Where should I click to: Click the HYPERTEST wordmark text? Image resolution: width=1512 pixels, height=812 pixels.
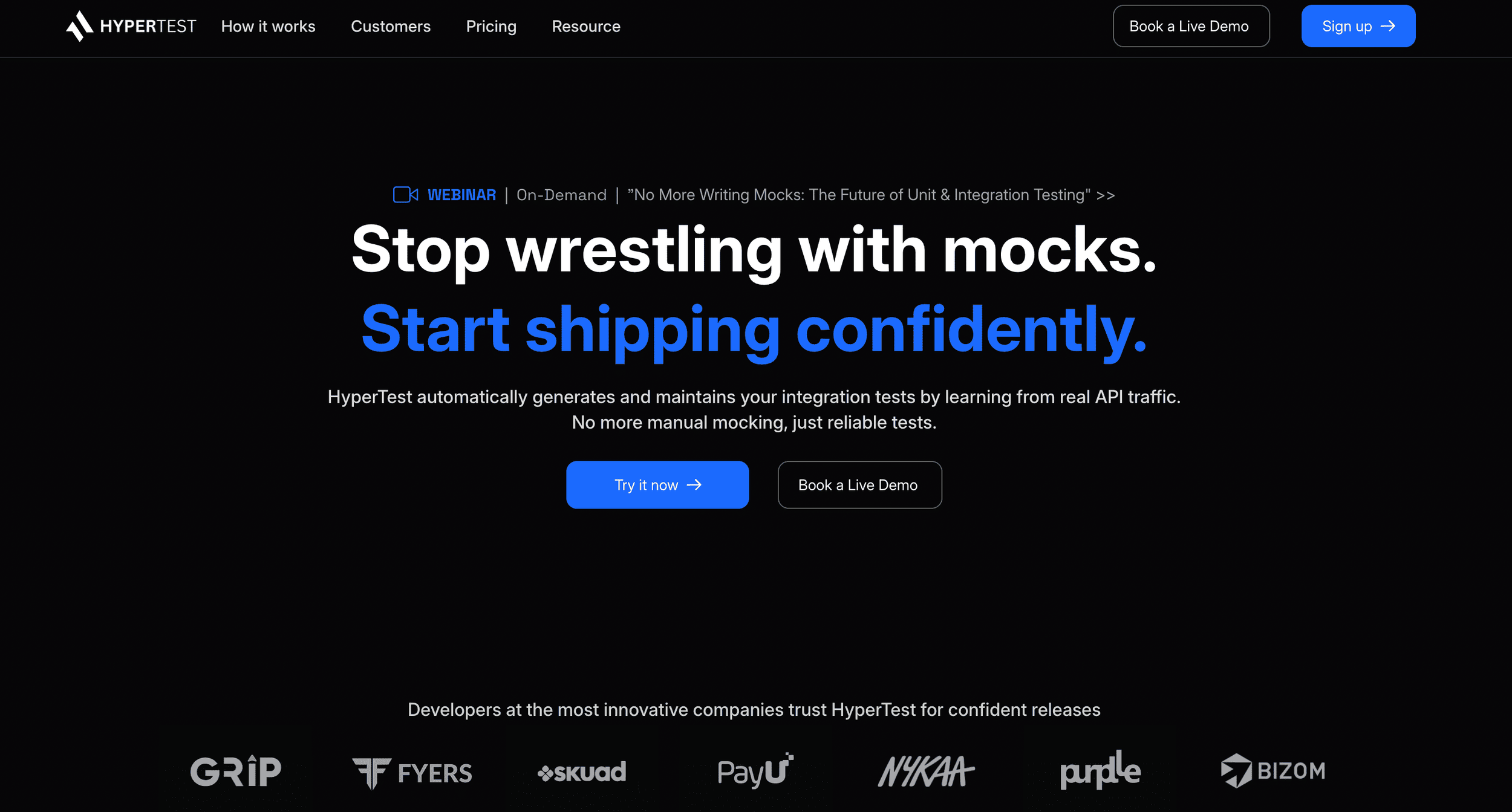point(148,26)
